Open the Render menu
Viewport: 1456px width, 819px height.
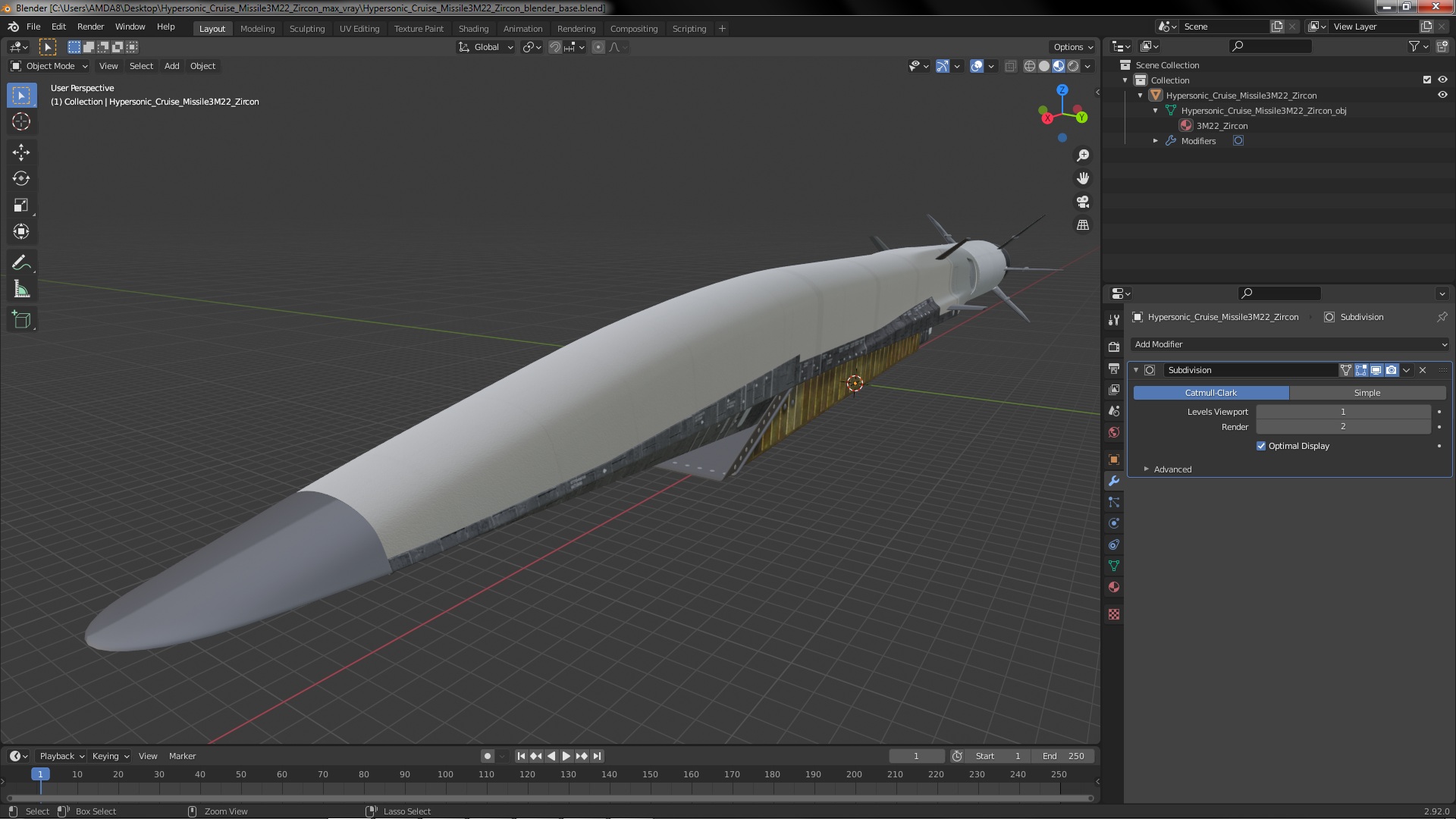pyautogui.click(x=90, y=27)
